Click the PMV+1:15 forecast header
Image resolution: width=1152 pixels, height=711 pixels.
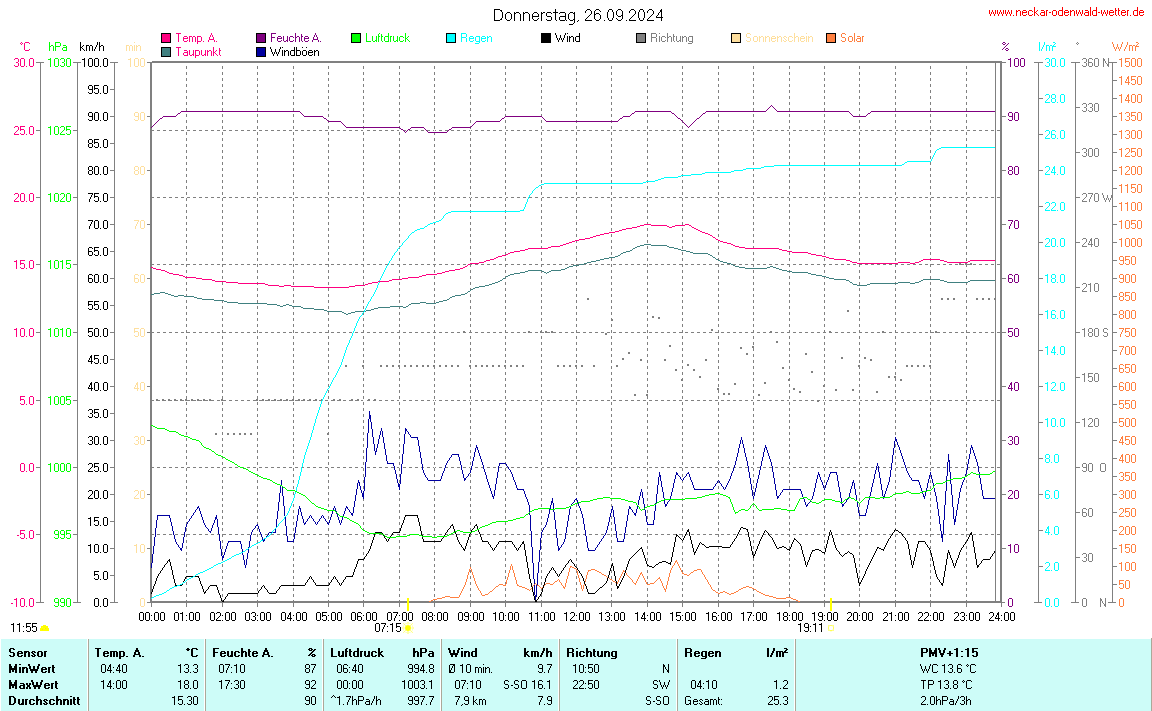pyautogui.click(x=949, y=653)
